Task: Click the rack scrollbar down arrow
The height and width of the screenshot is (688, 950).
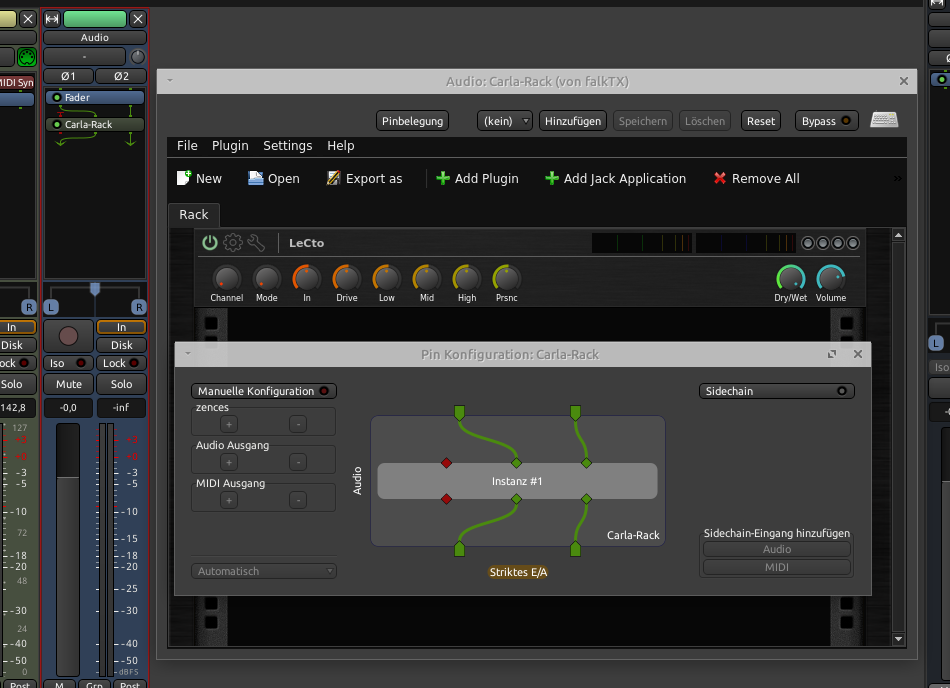Action: (899, 639)
